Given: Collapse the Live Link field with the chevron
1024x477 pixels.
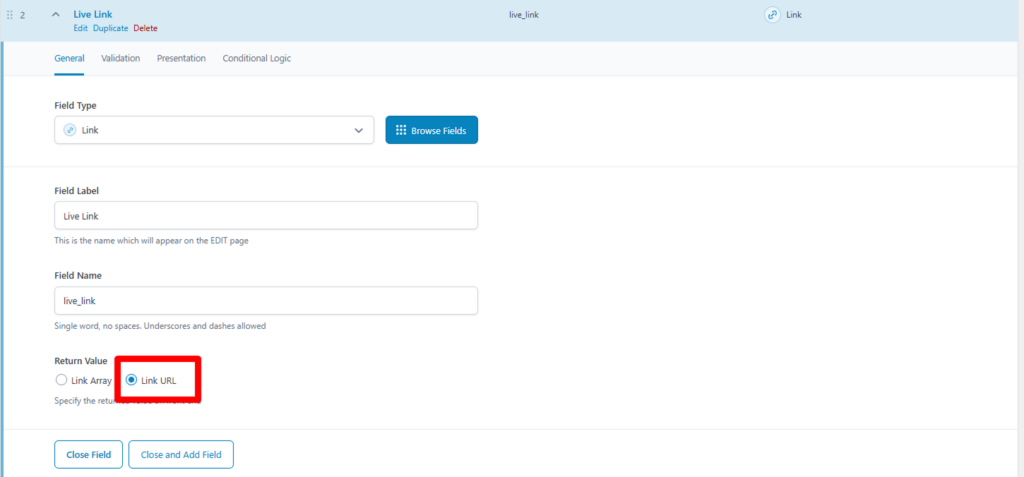Looking at the screenshot, I should point(56,14).
